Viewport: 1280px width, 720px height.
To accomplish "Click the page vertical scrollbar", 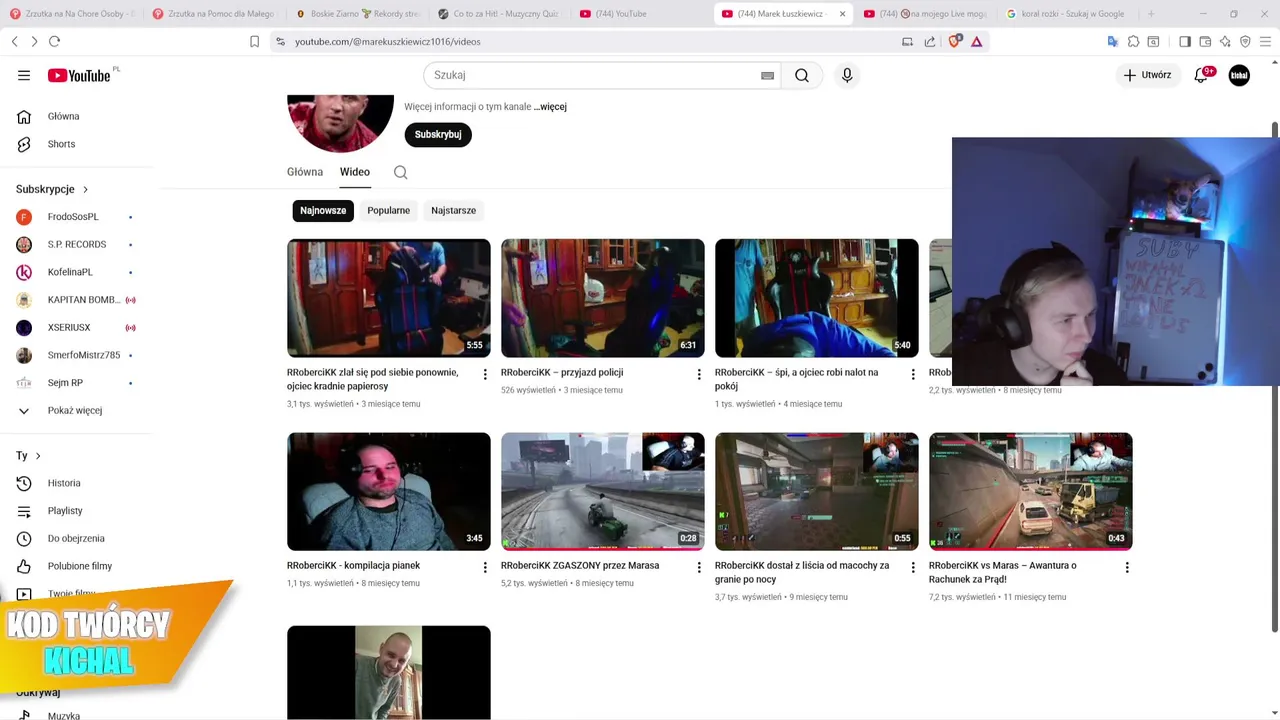I will pos(1274,377).
